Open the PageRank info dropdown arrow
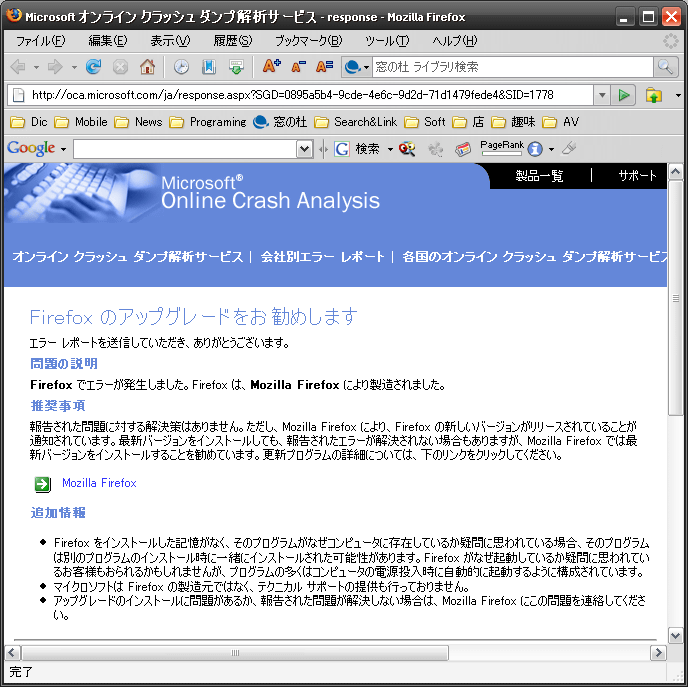Image resolution: width=688 pixels, height=687 pixels. (551, 150)
